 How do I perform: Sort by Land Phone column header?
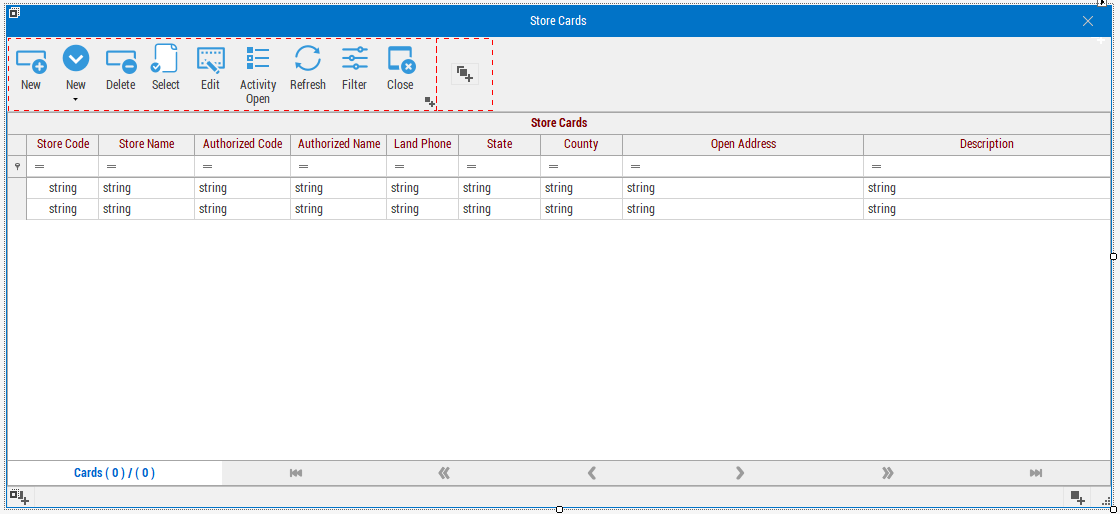(x=423, y=144)
